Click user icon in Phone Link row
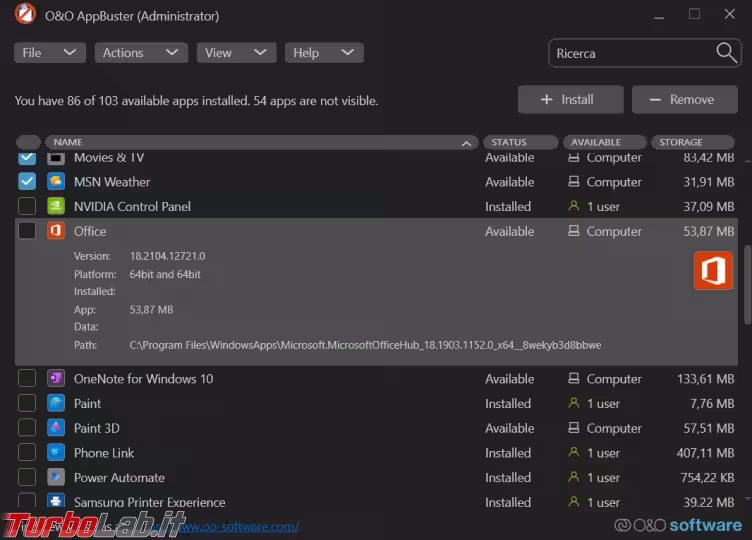The width and height of the screenshot is (752, 540). 573,452
